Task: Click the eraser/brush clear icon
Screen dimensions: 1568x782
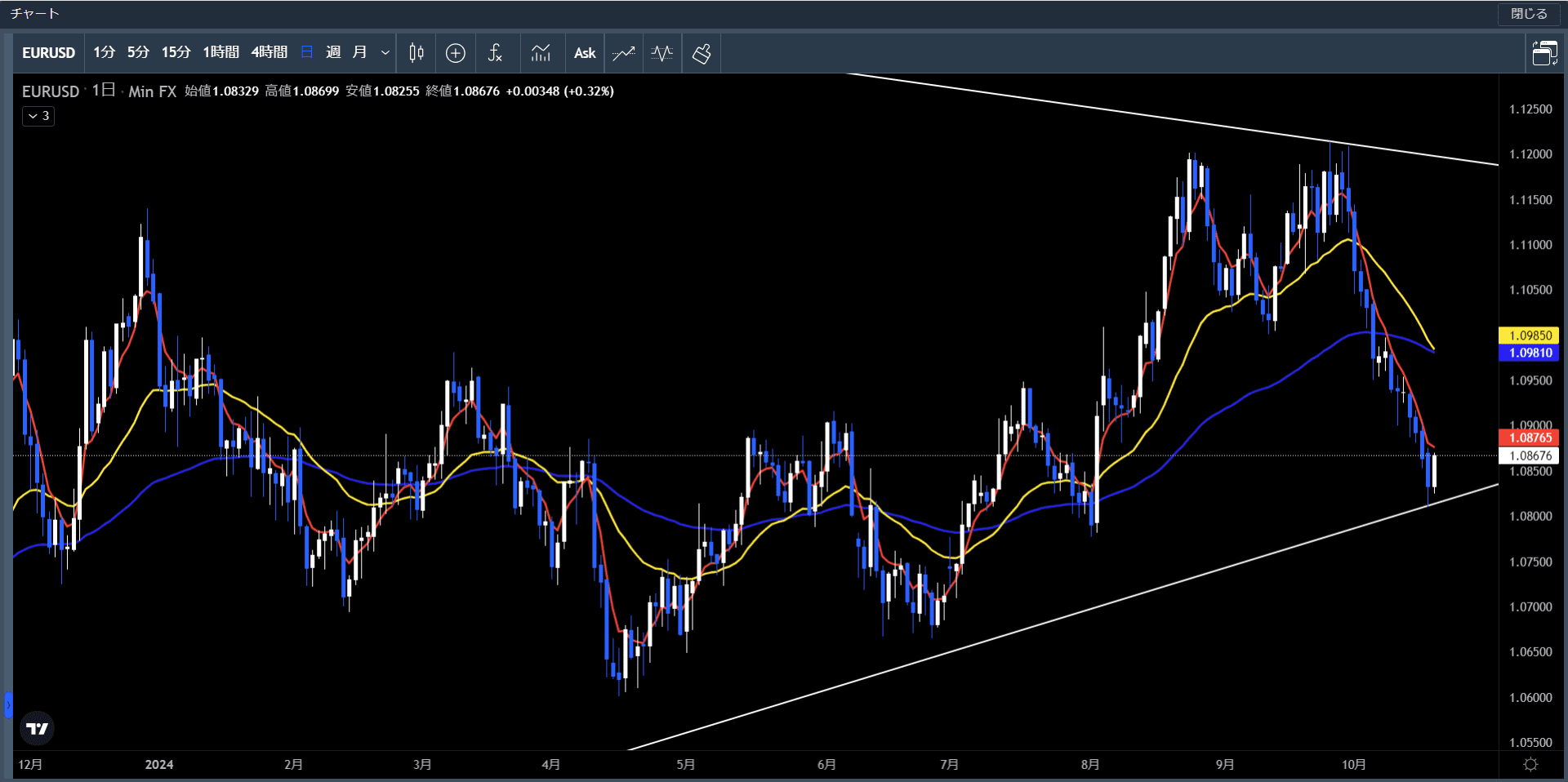Action: pos(702,53)
